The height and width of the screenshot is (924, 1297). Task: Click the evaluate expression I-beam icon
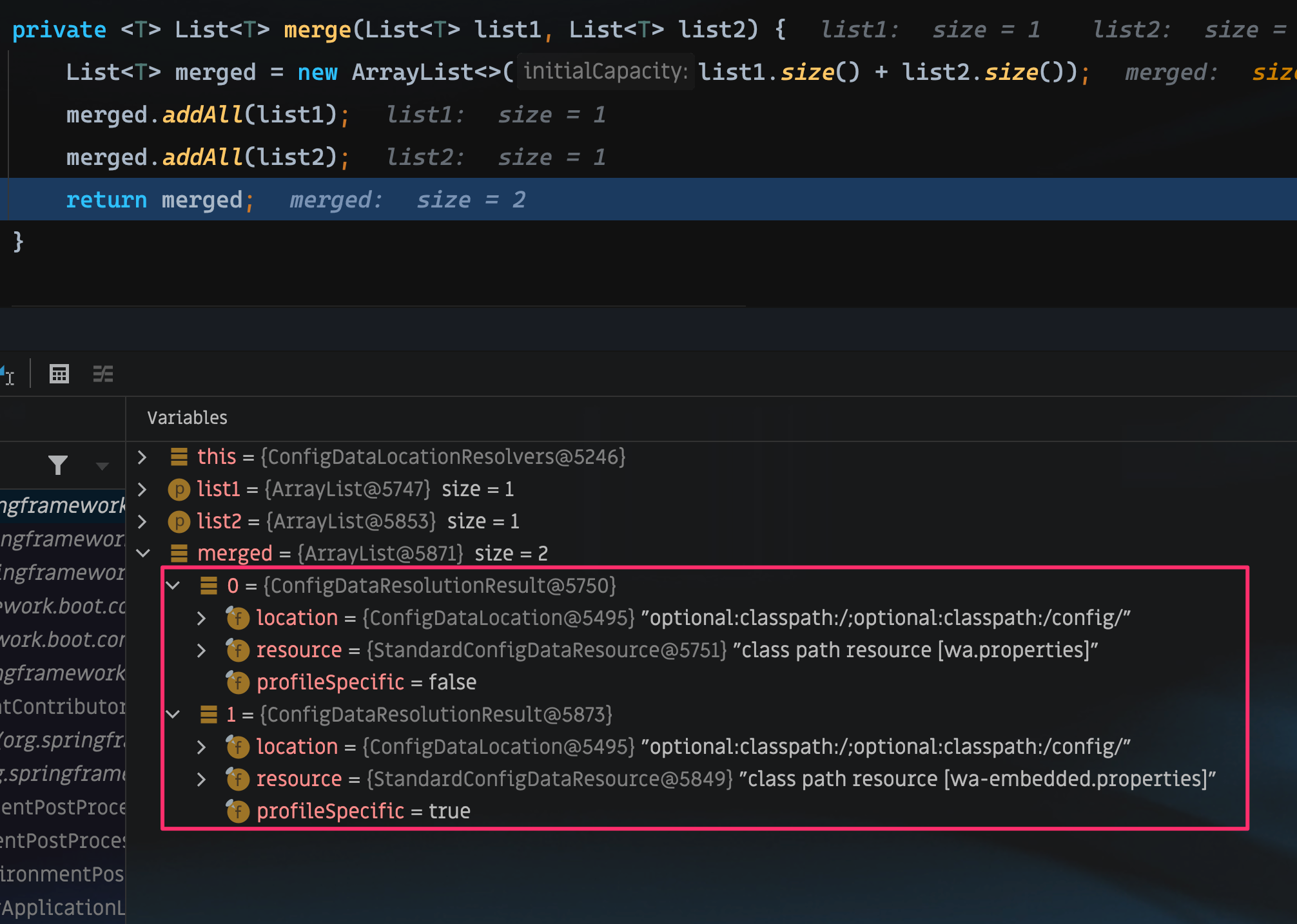[x=9, y=374]
